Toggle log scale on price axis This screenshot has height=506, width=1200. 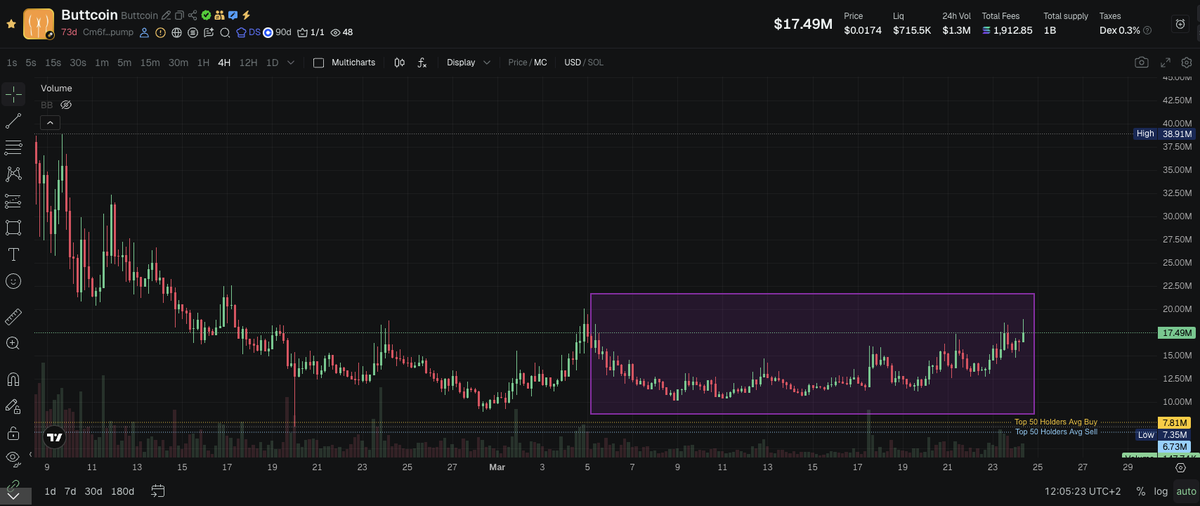[x=1161, y=491]
